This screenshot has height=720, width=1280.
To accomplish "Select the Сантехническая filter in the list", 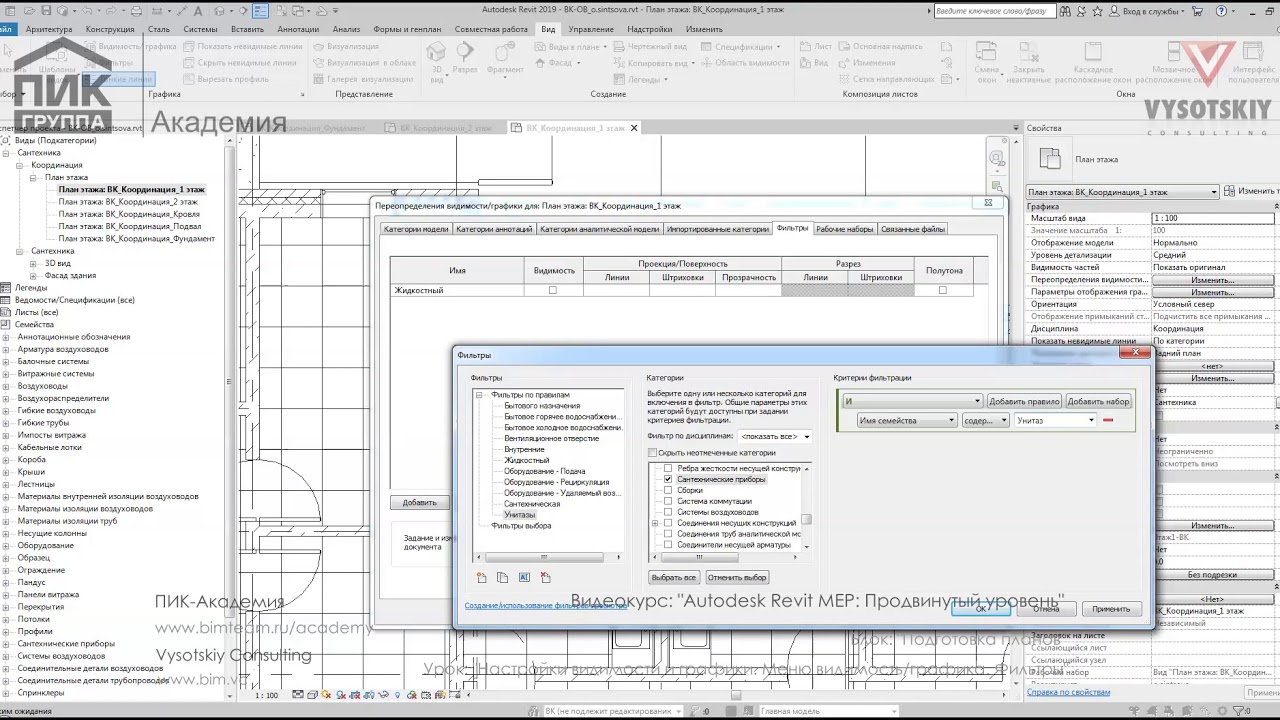I will (x=532, y=504).
